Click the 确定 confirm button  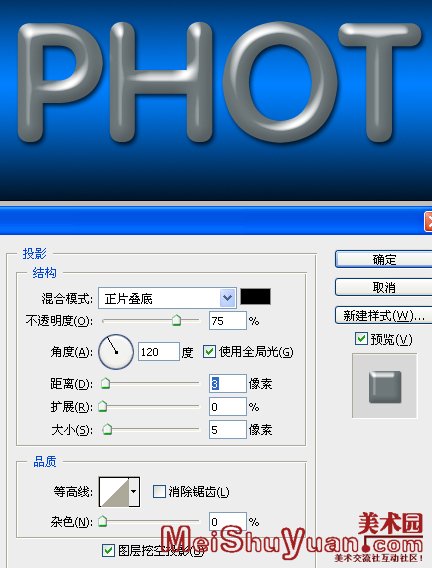click(x=384, y=259)
